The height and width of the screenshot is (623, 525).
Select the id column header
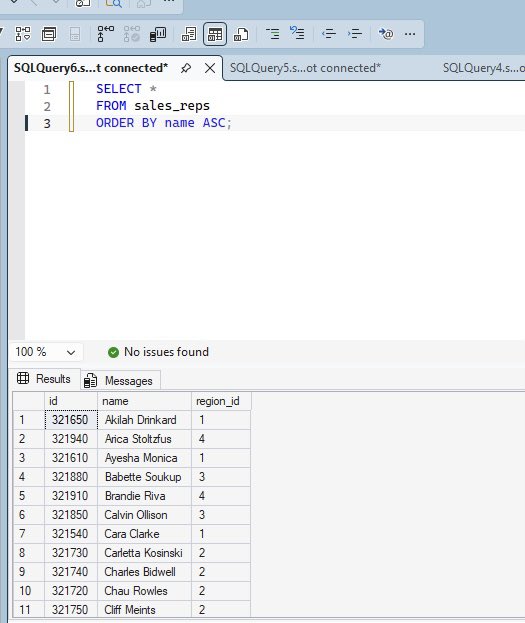click(x=71, y=401)
